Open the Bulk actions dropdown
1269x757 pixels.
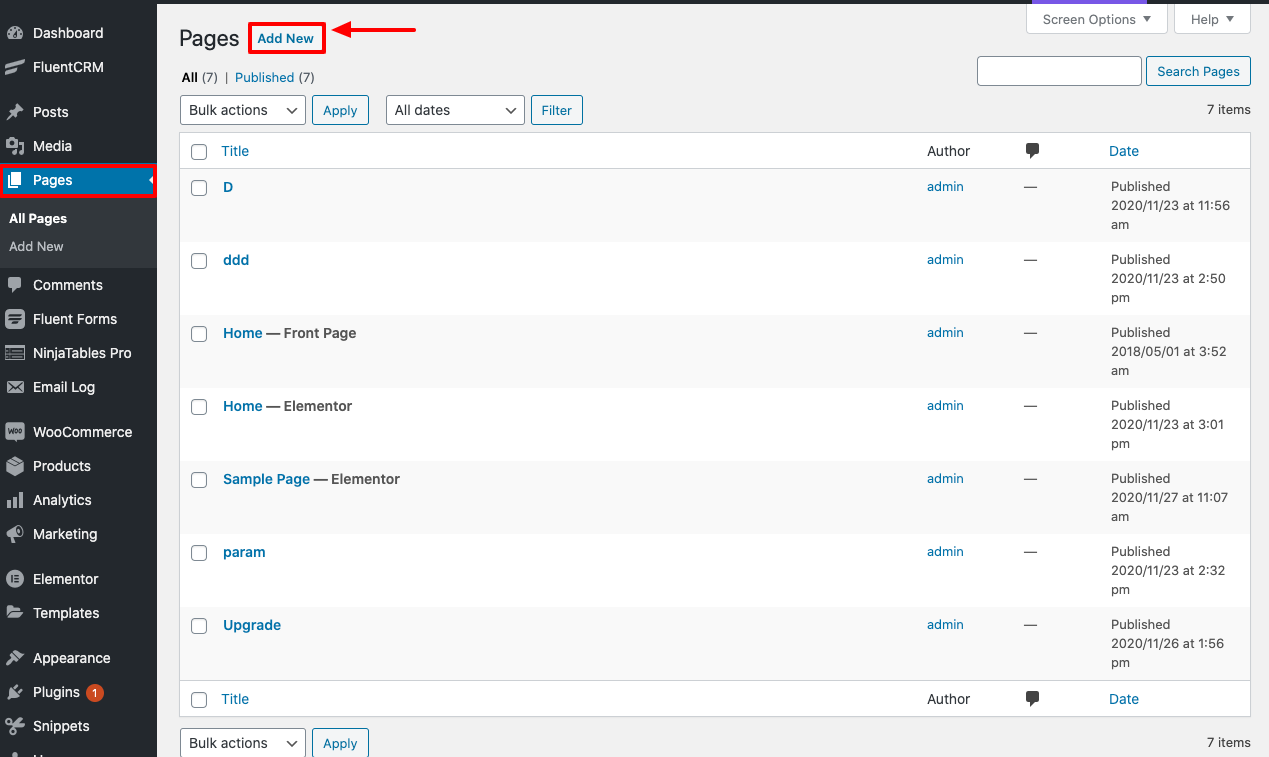point(242,110)
